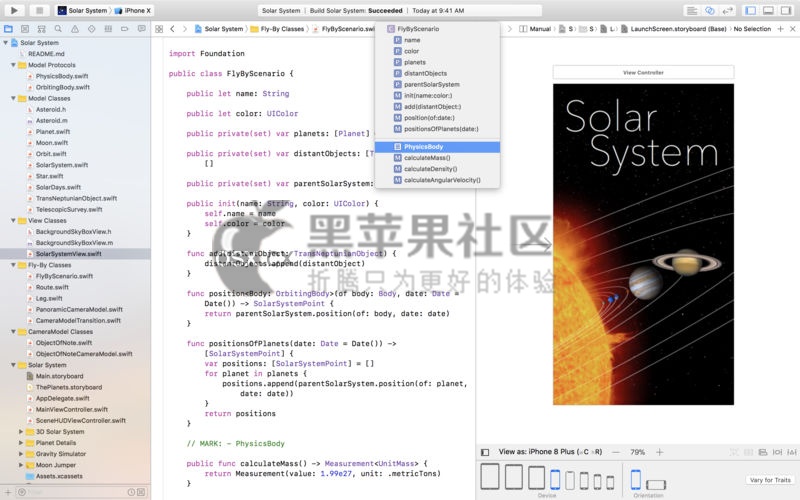This screenshot has width=800, height=500.
Task: Go back in editor history
Action: click(x=172, y=29)
